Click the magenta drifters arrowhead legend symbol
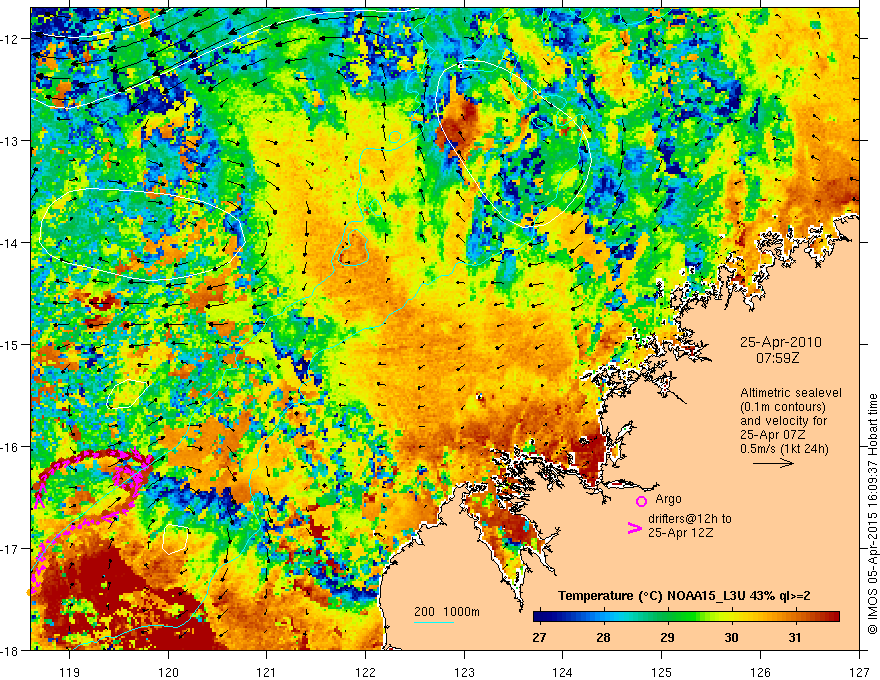 click(635, 528)
